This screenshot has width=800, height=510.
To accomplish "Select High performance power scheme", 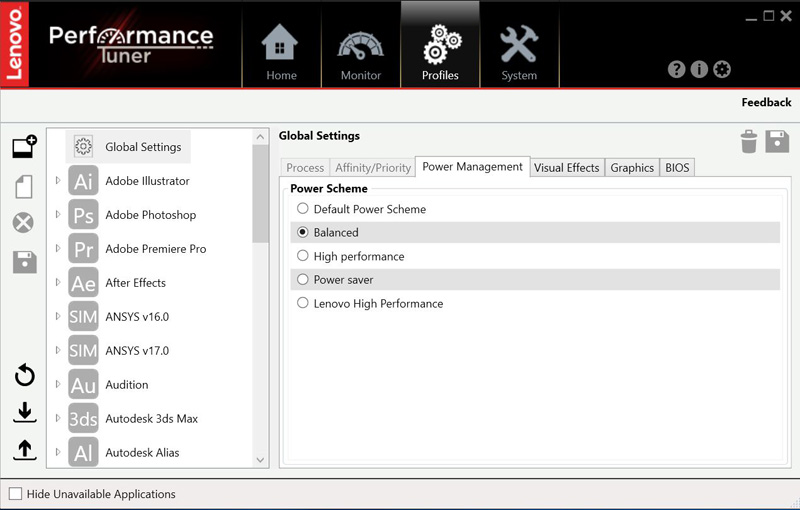I will (303, 256).
